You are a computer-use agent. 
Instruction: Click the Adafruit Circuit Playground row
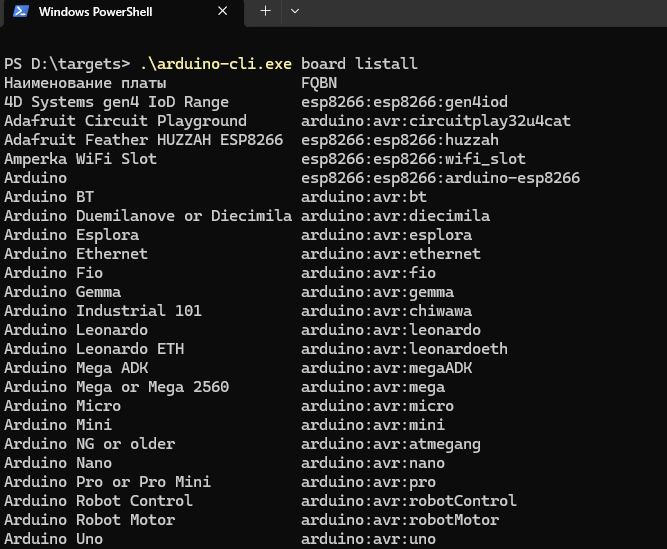(x=125, y=121)
